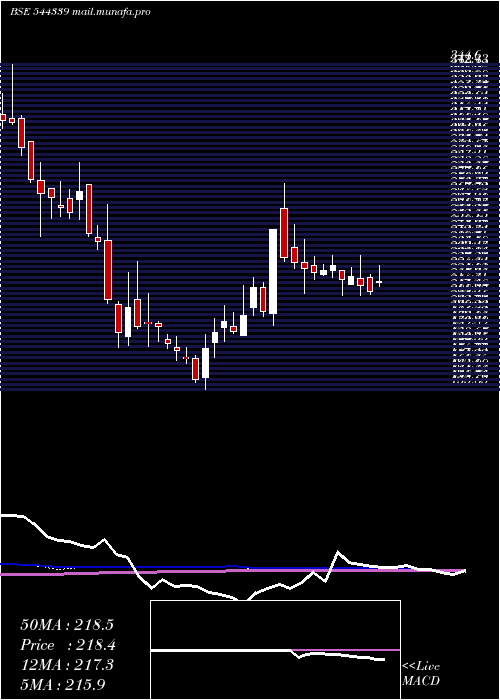Click the top price axis value 344.6

(x=465, y=54)
